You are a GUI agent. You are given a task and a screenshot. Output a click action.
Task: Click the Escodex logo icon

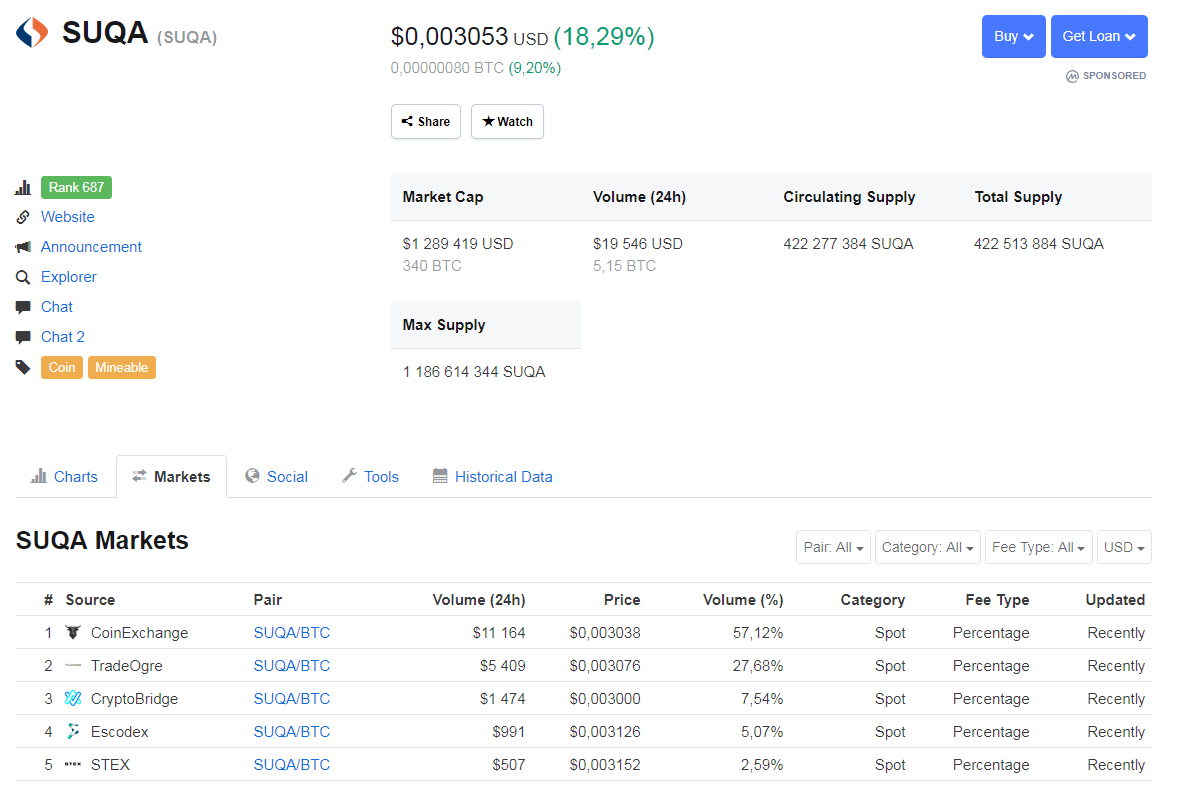point(73,731)
